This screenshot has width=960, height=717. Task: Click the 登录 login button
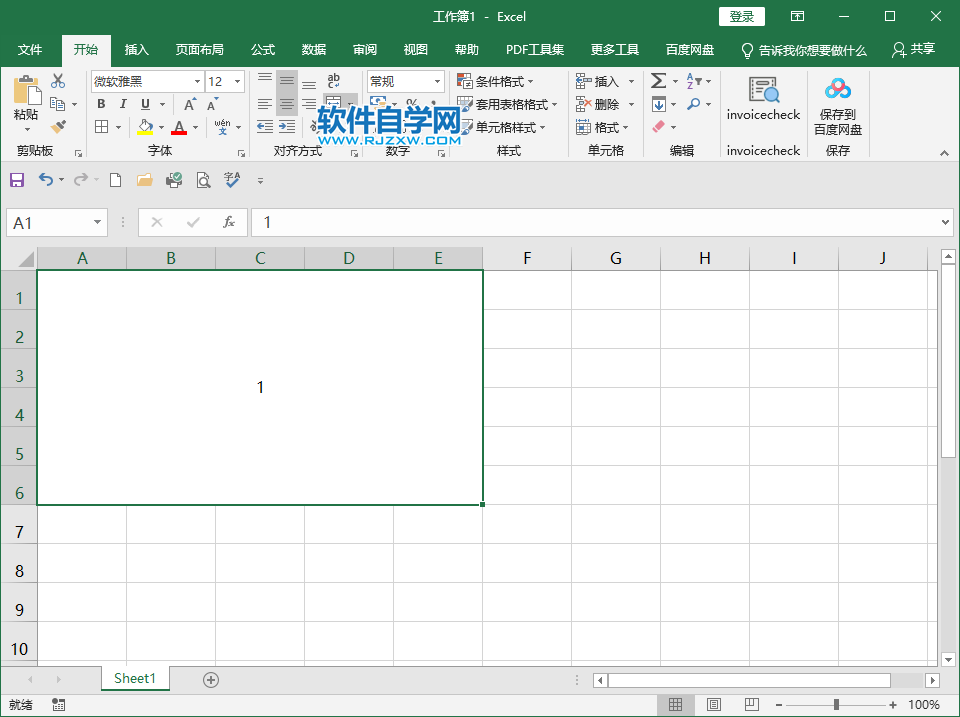[742, 16]
